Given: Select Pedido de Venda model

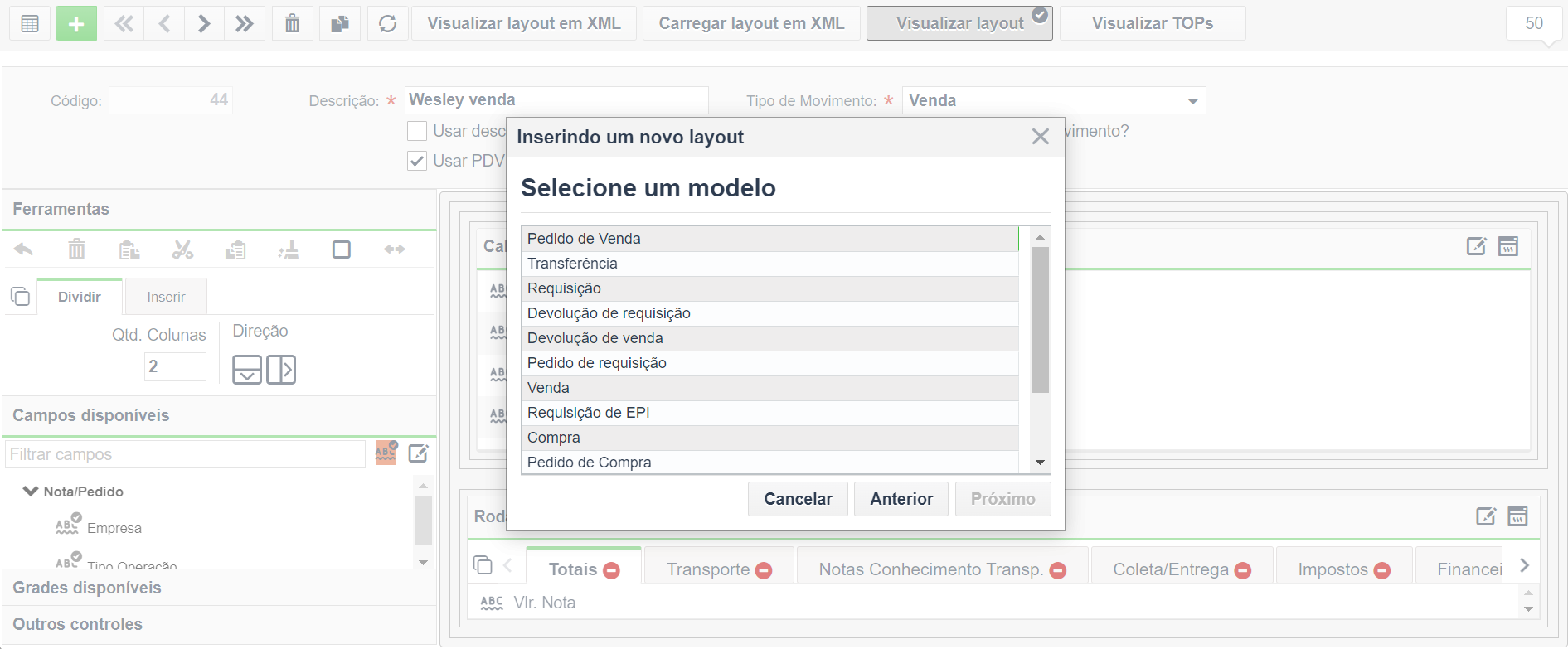Looking at the screenshot, I should [769, 239].
